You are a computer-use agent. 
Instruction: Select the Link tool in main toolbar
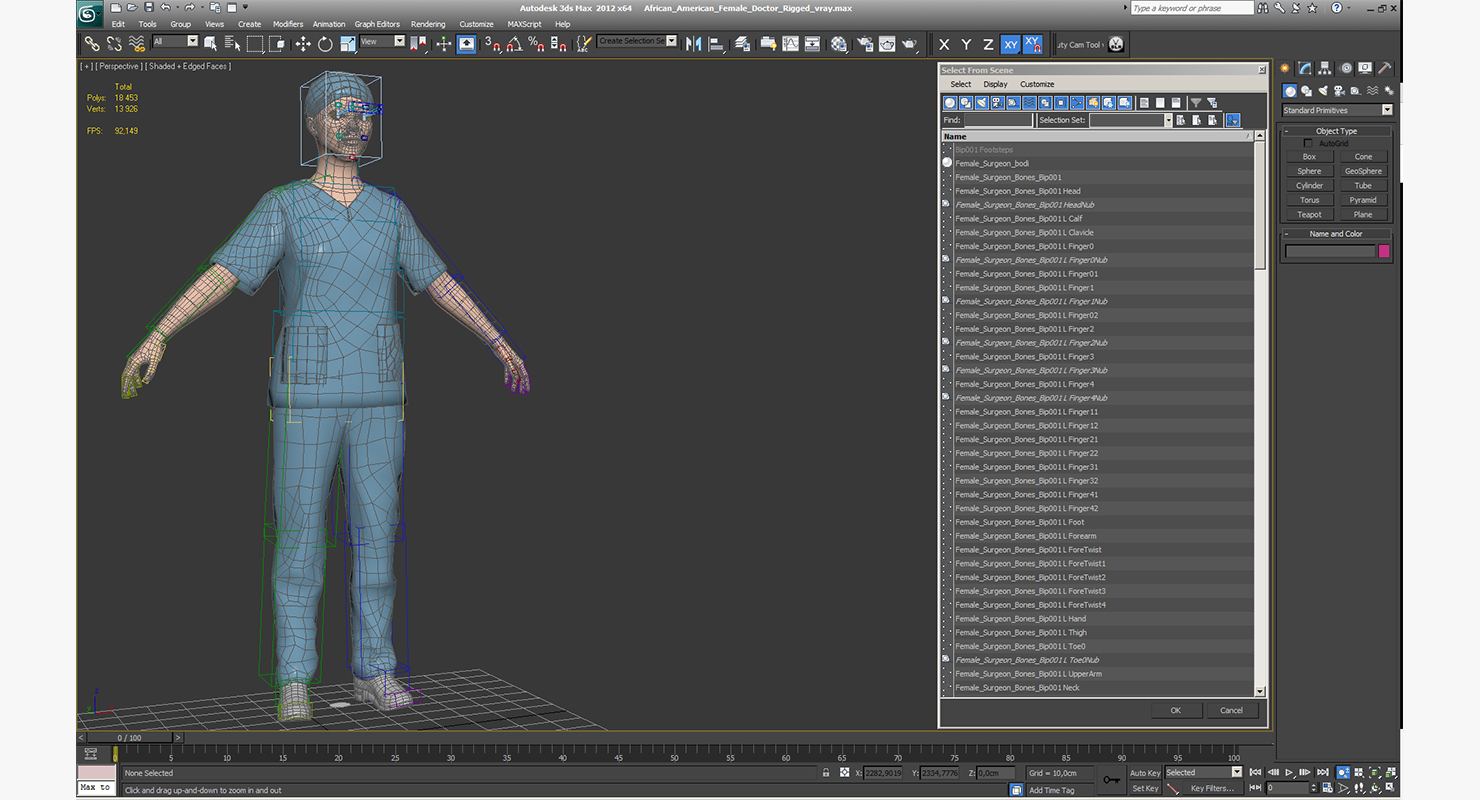click(x=91, y=44)
